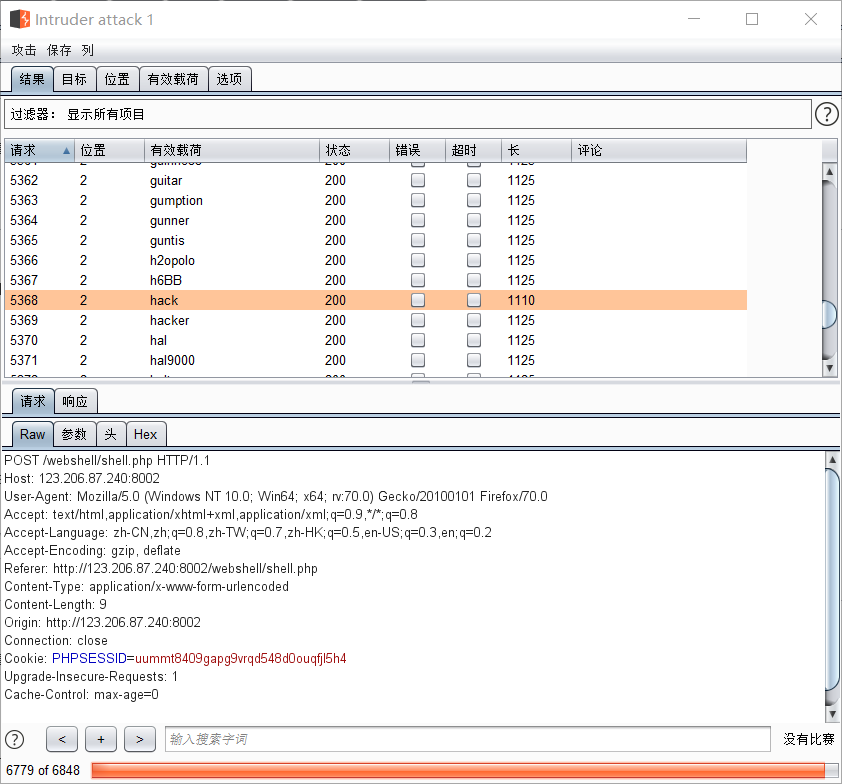The image size is (842, 784).
Task: Toggle error checkbox for hacker row
Action: (418, 320)
